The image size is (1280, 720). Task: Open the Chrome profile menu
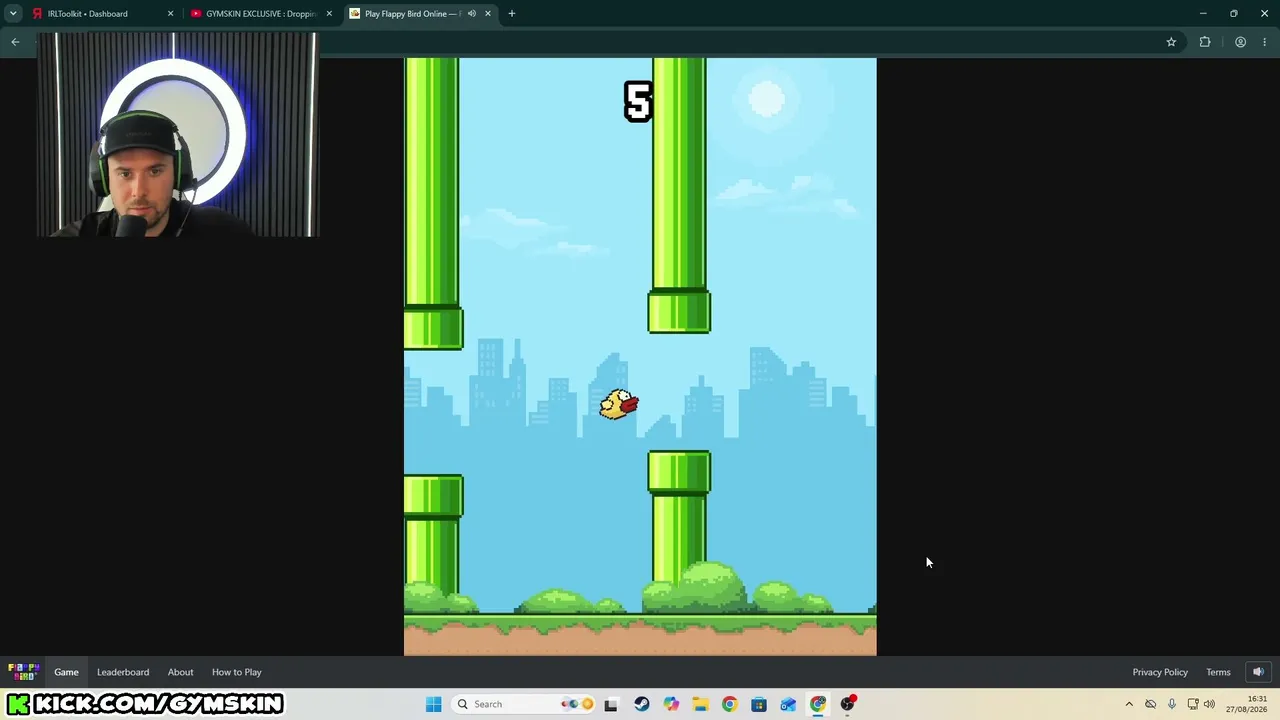[1240, 42]
